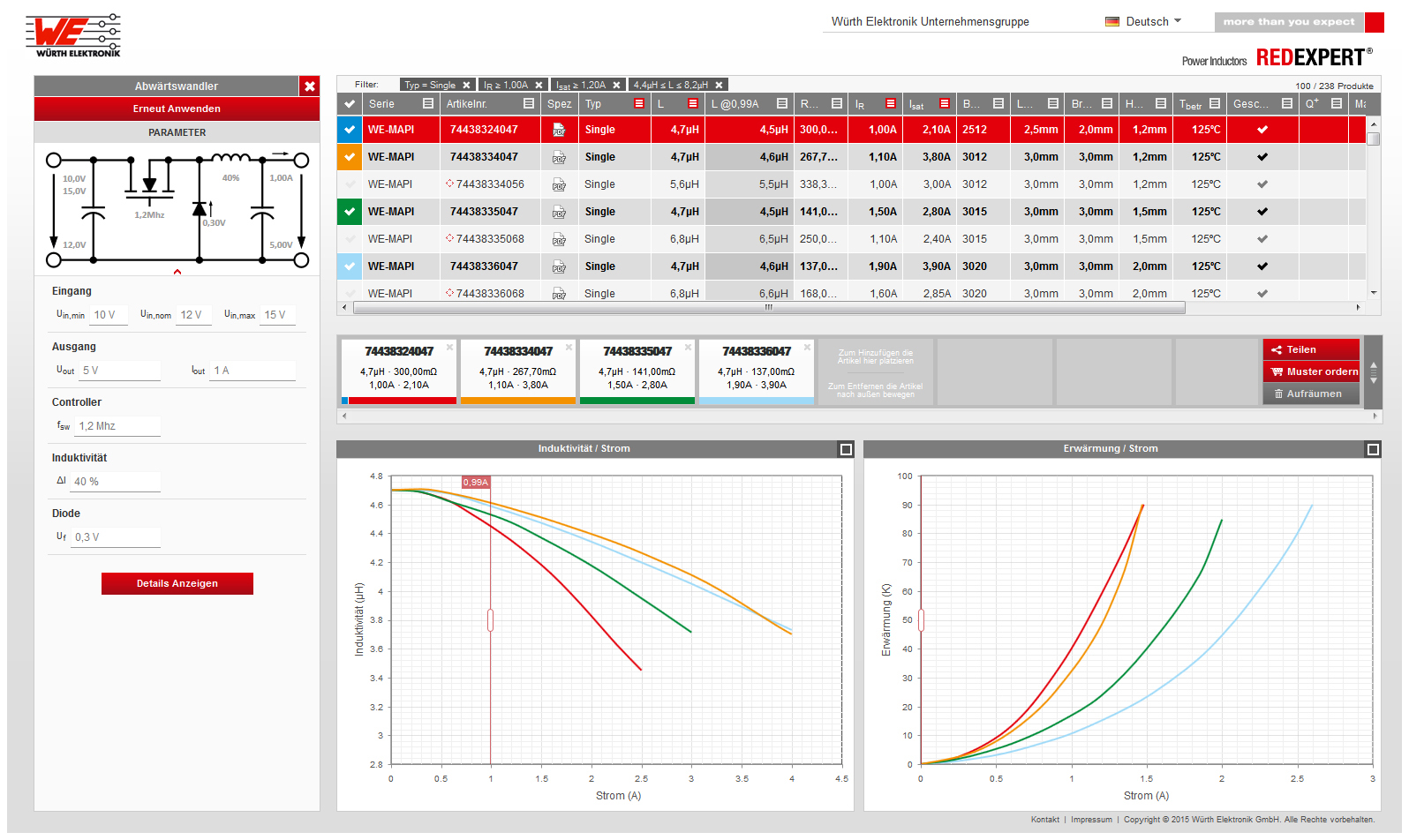Open the Impressum footer link
Viewport: 1409px width, 840px height.
1091,820
